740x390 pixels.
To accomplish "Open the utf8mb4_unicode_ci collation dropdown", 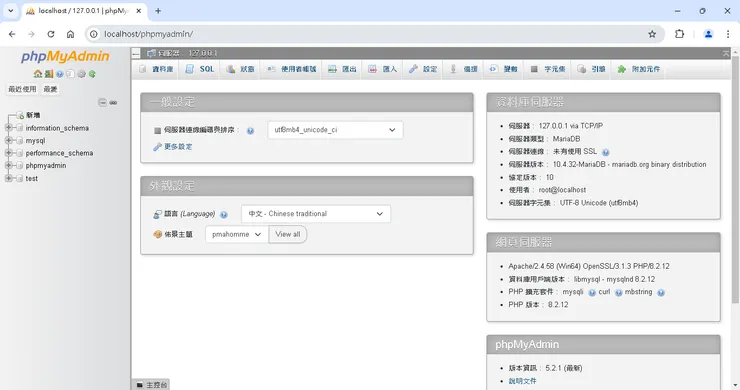I will [x=335, y=130].
